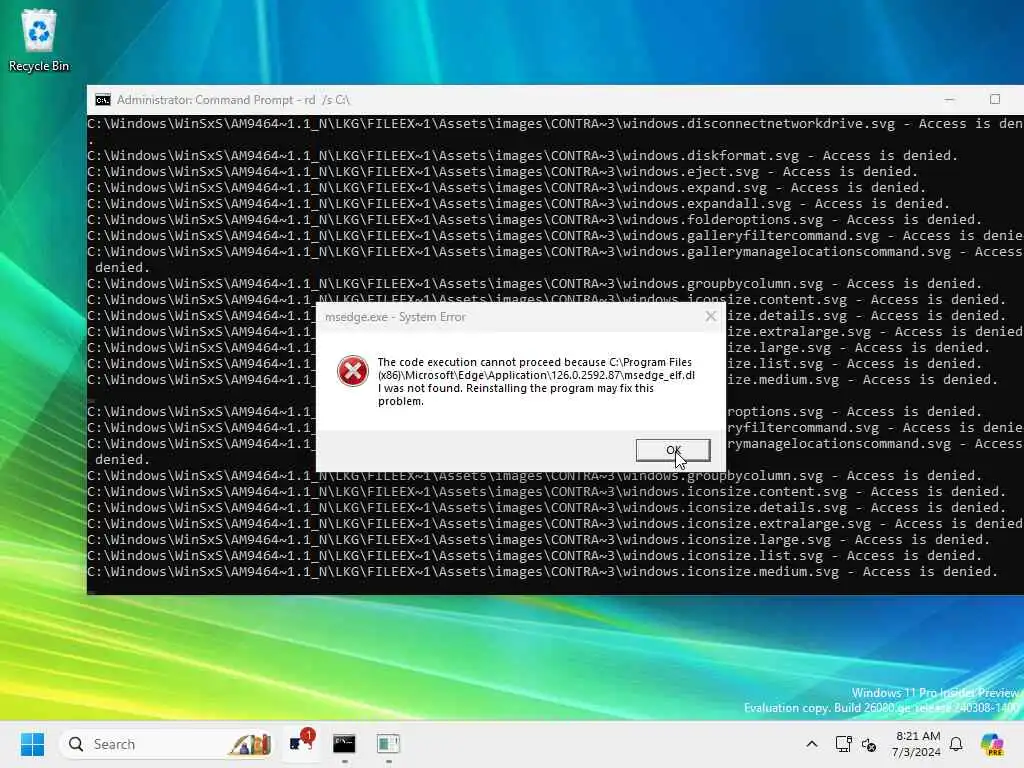Select the Command Prompt taskbar icon

[x=344, y=744]
